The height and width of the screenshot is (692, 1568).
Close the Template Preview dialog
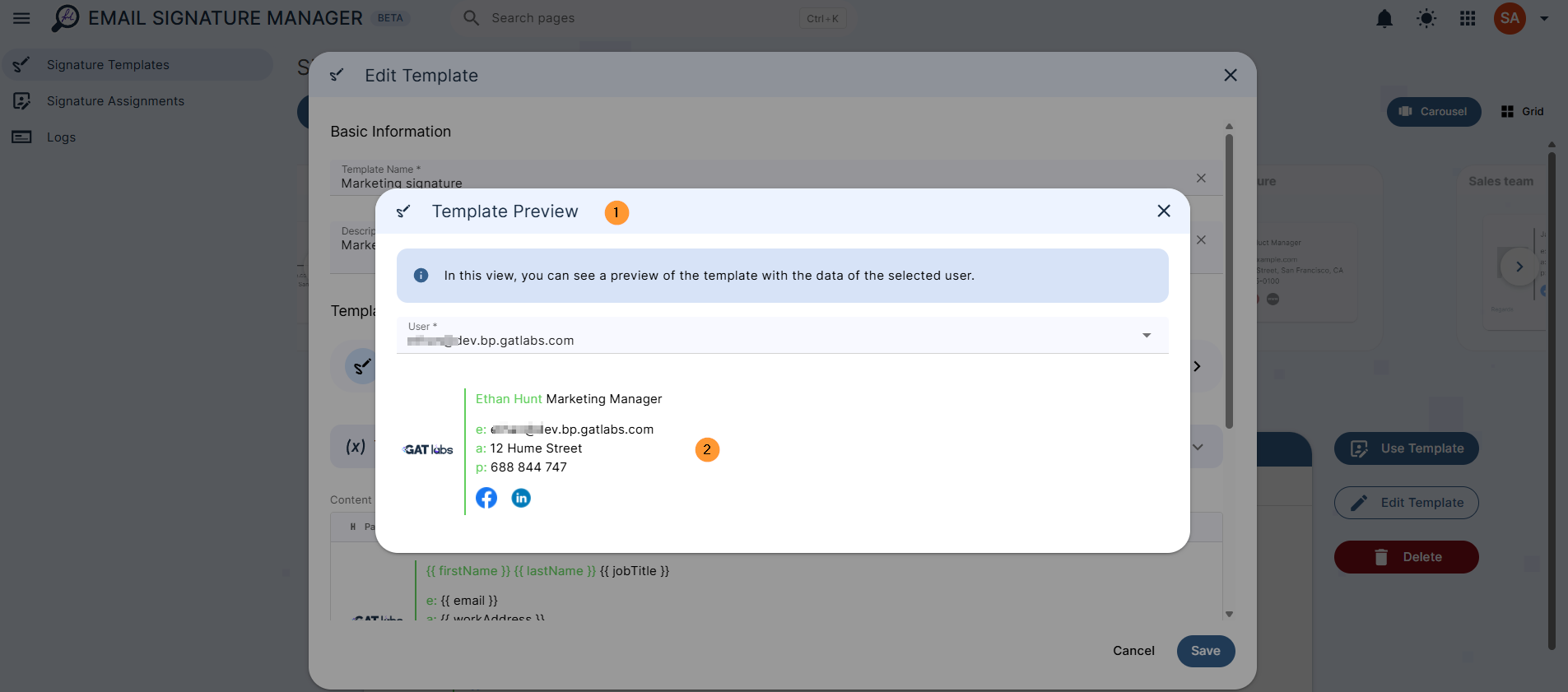click(1164, 211)
